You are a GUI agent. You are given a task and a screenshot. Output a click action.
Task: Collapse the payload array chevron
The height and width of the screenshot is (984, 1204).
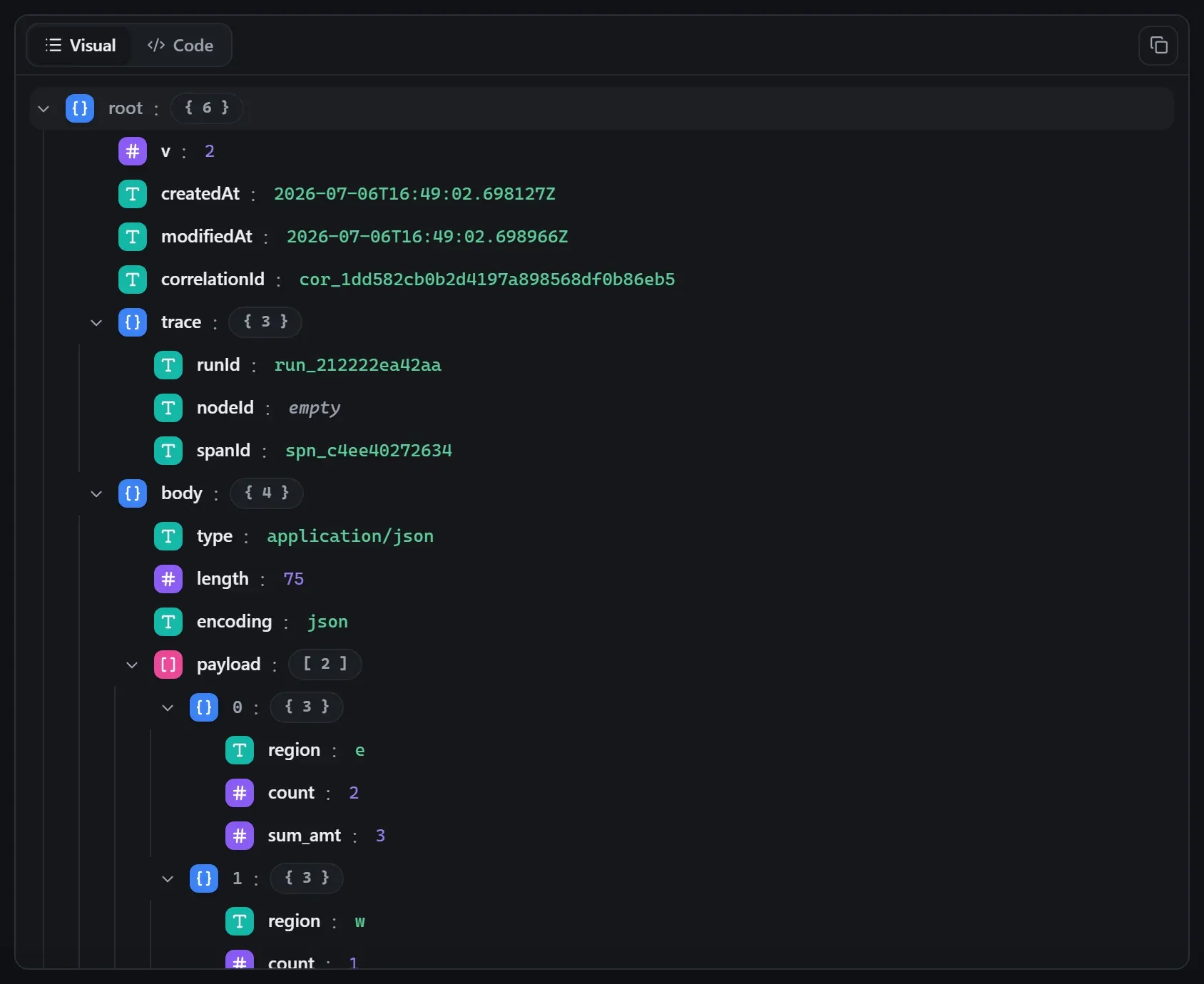tap(132, 665)
